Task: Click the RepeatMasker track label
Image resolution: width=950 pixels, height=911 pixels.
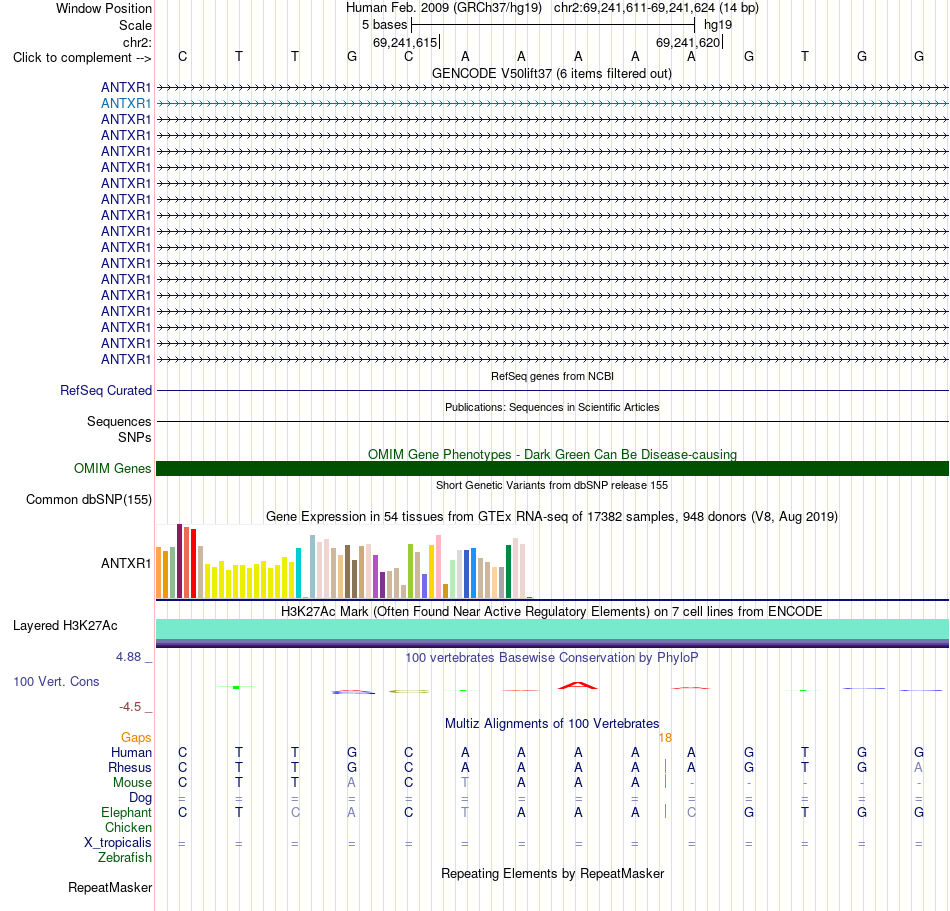Action: click(x=110, y=887)
